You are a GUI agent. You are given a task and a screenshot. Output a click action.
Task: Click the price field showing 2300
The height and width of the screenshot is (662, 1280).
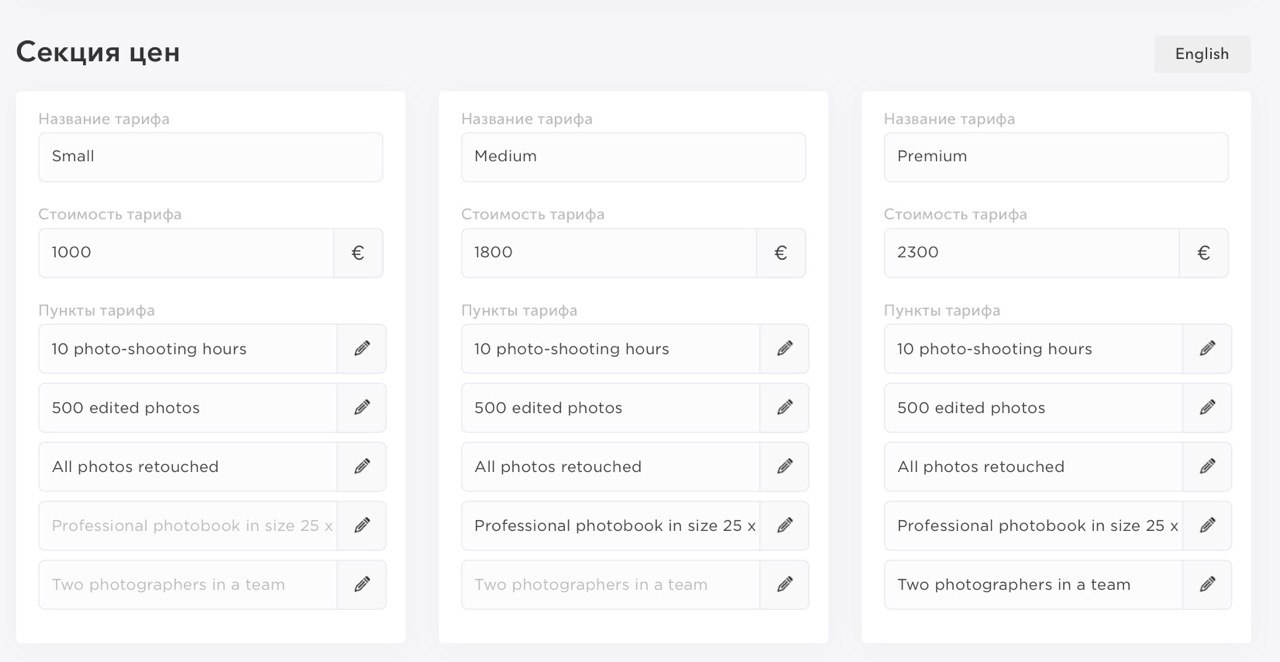point(1032,253)
